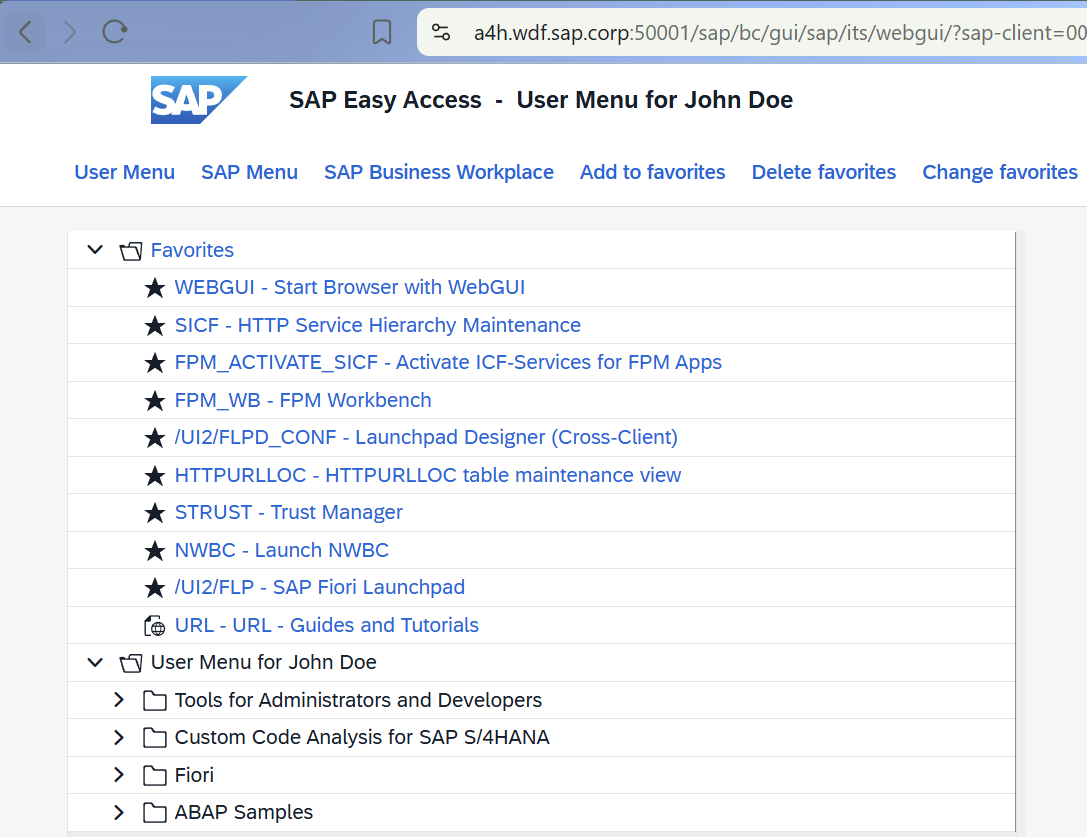Open SICF - HTTP Service Hierarchy Maintenance
The image size is (1087, 837).
[x=378, y=325]
